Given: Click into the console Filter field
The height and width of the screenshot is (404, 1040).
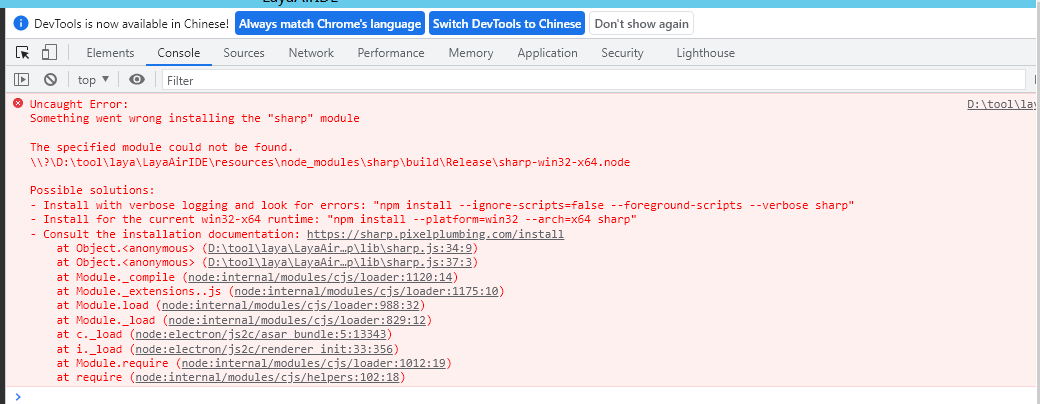Looking at the screenshot, I should (590, 80).
